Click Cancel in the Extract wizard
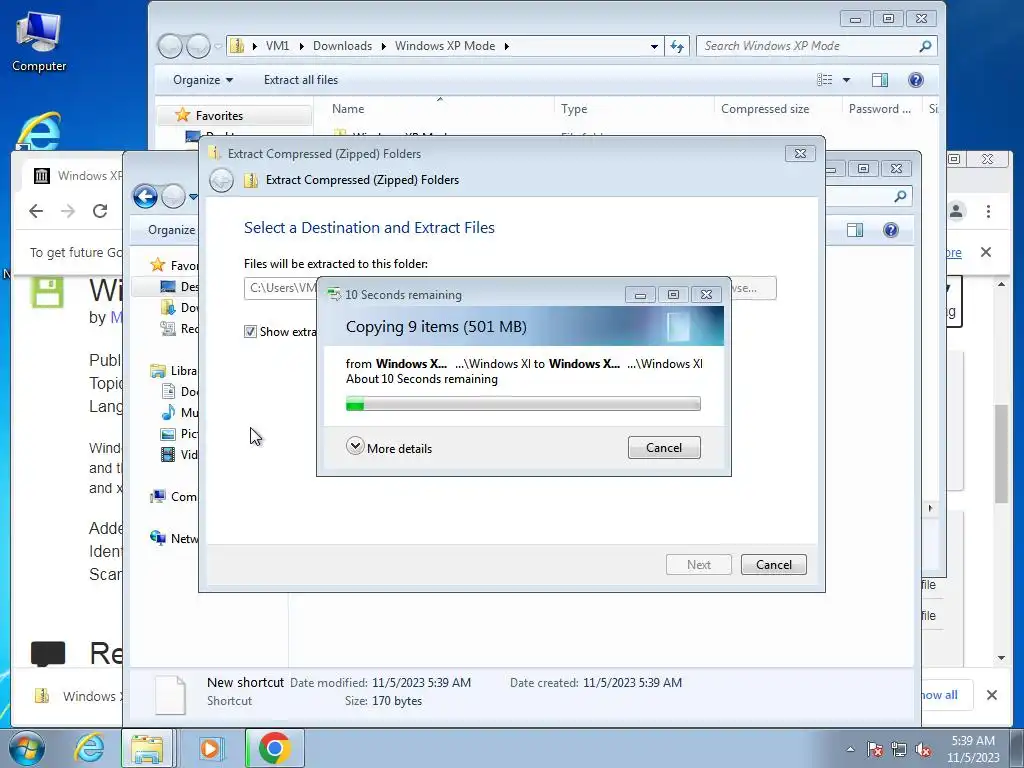The height and width of the screenshot is (768, 1024). pos(773,564)
